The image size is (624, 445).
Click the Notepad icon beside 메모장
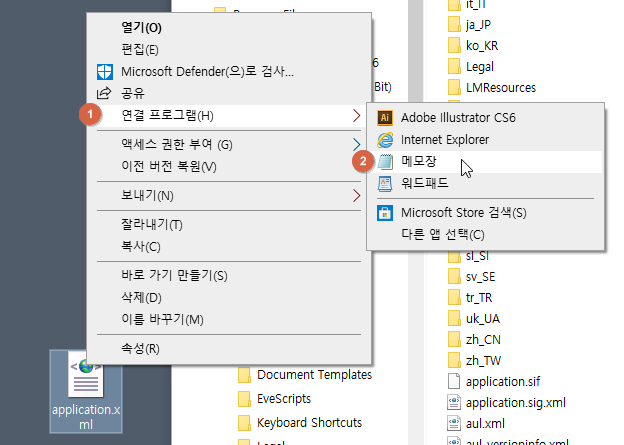385,162
